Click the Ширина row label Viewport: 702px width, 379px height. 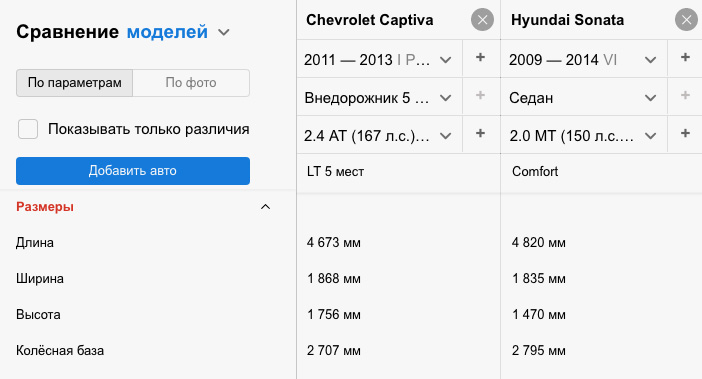(40, 278)
